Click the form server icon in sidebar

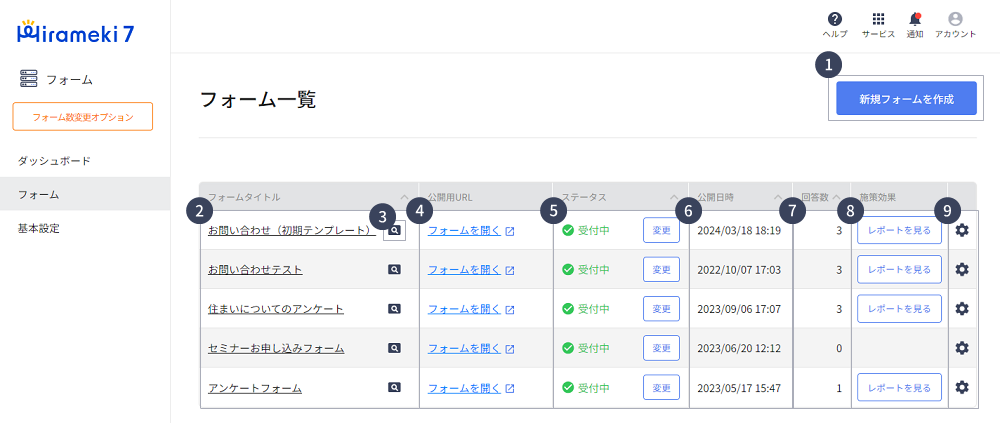(29, 79)
